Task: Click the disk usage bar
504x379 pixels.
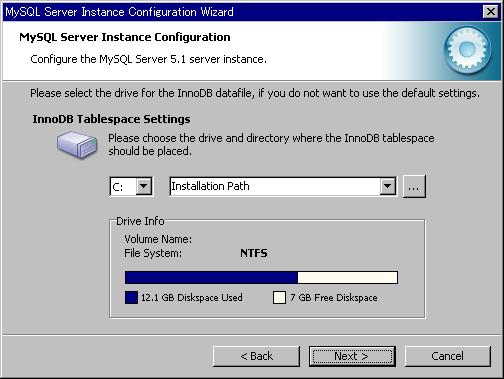Action: tap(261, 277)
